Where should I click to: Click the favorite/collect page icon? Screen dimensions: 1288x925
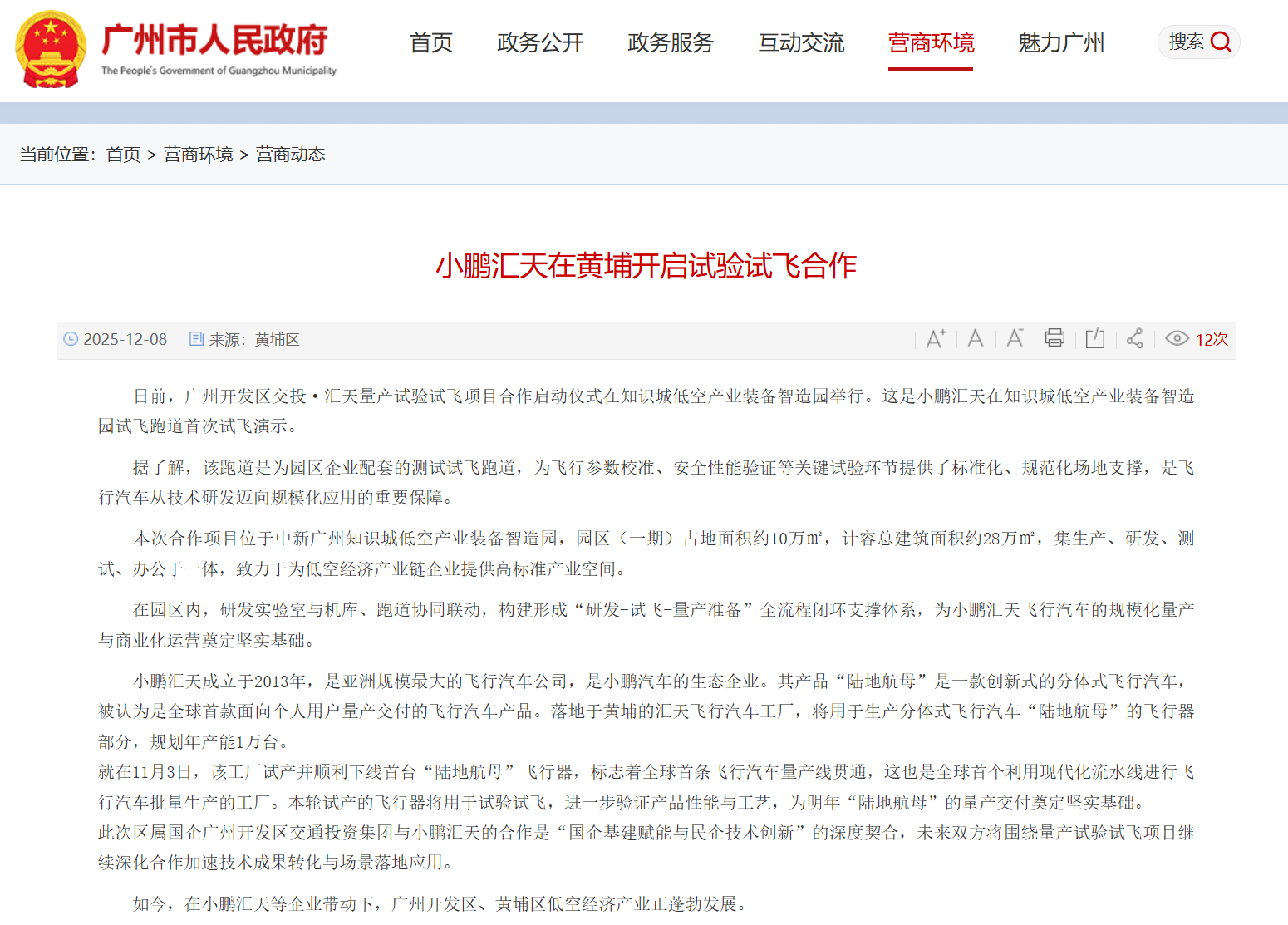pos(1095,338)
